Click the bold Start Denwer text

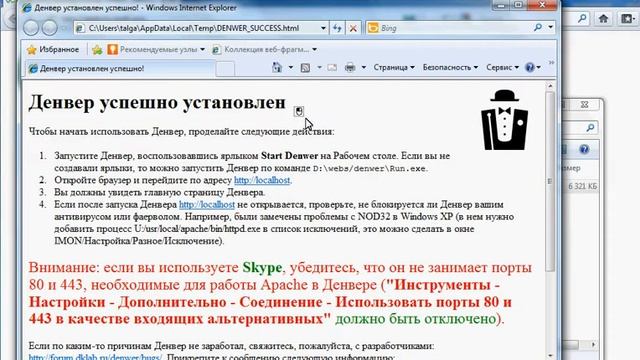point(289,156)
